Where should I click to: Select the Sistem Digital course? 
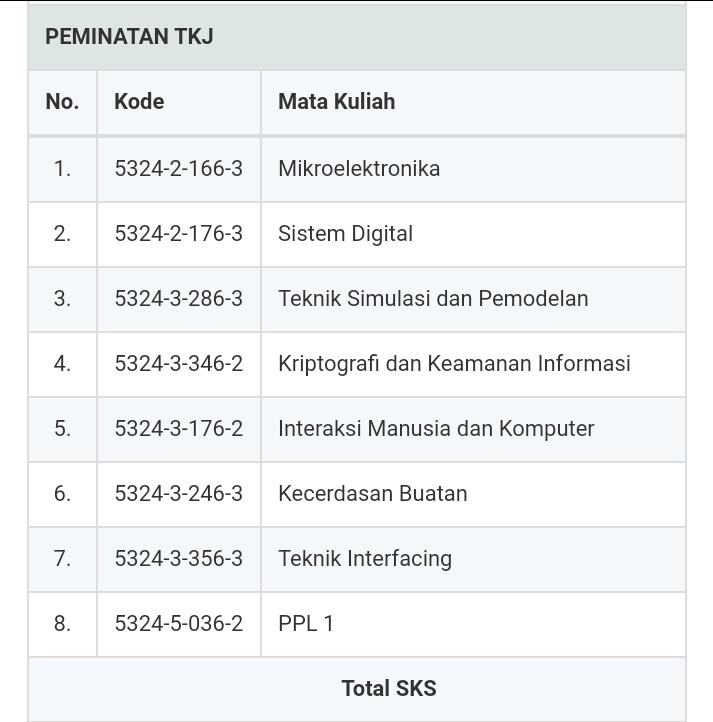(x=345, y=233)
